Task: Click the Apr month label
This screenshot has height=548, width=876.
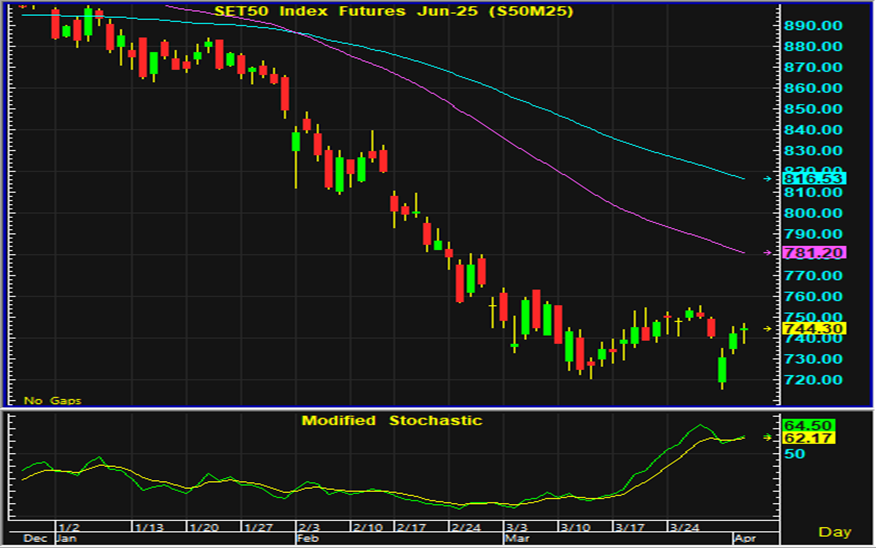Action: pos(745,539)
